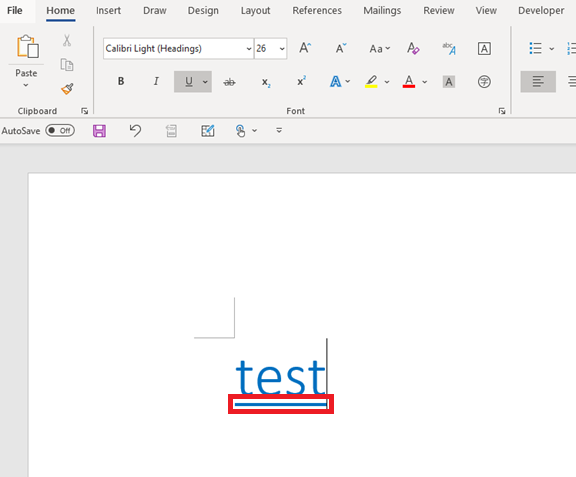Expand Underline style options arrow
The width and height of the screenshot is (576, 477).
pos(205,82)
